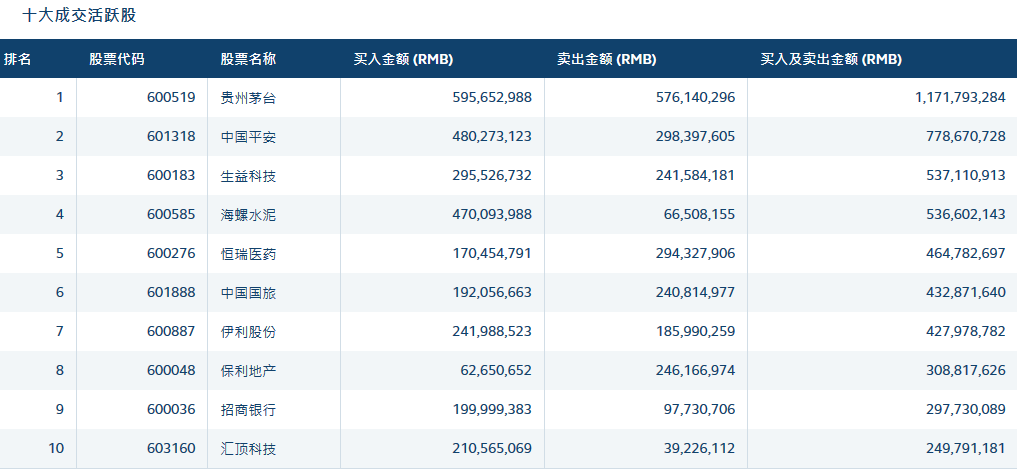The width and height of the screenshot is (1017, 469).
Task: Click total amount 464,782,697
Action: click(x=966, y=253)
